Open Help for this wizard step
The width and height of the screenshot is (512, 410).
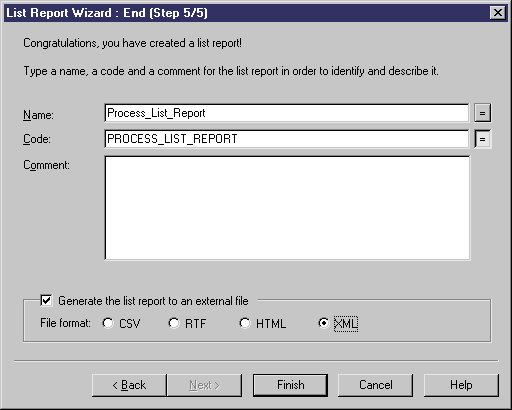point(461,385)
